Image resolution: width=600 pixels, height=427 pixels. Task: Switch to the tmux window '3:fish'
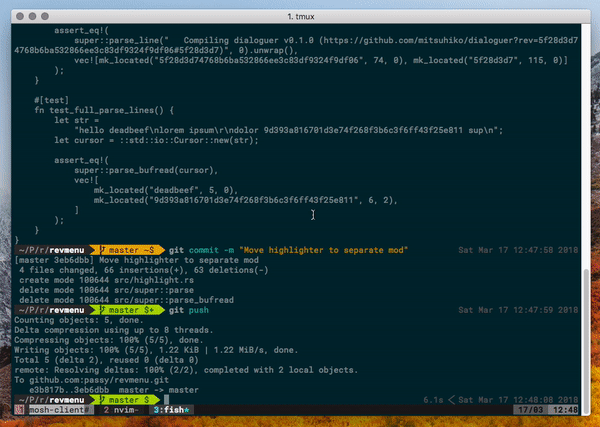pos(171,410)
